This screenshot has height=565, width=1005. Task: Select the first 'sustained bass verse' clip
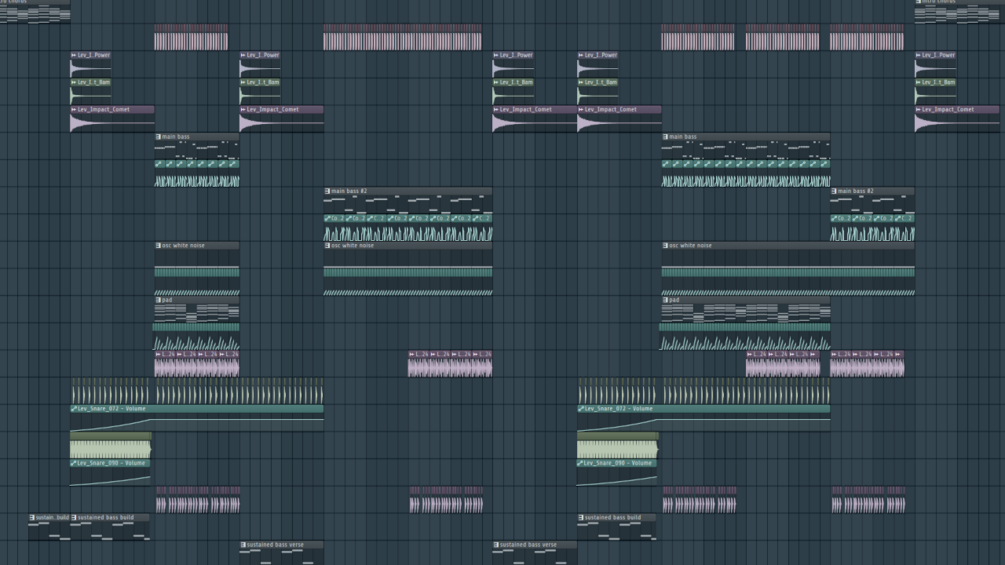(x=281, y=553)
